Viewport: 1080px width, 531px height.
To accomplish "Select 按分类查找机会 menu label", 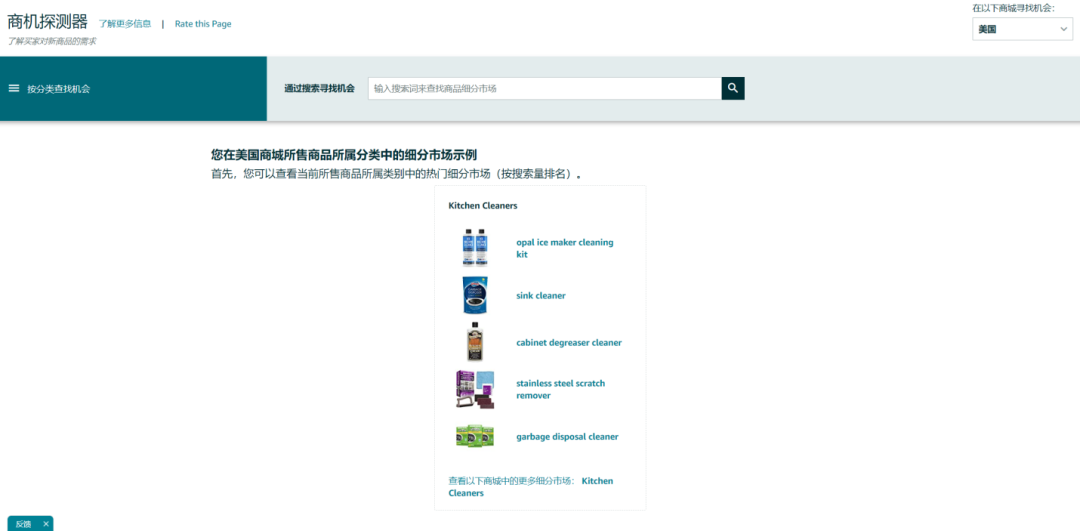I will point(59,89).
